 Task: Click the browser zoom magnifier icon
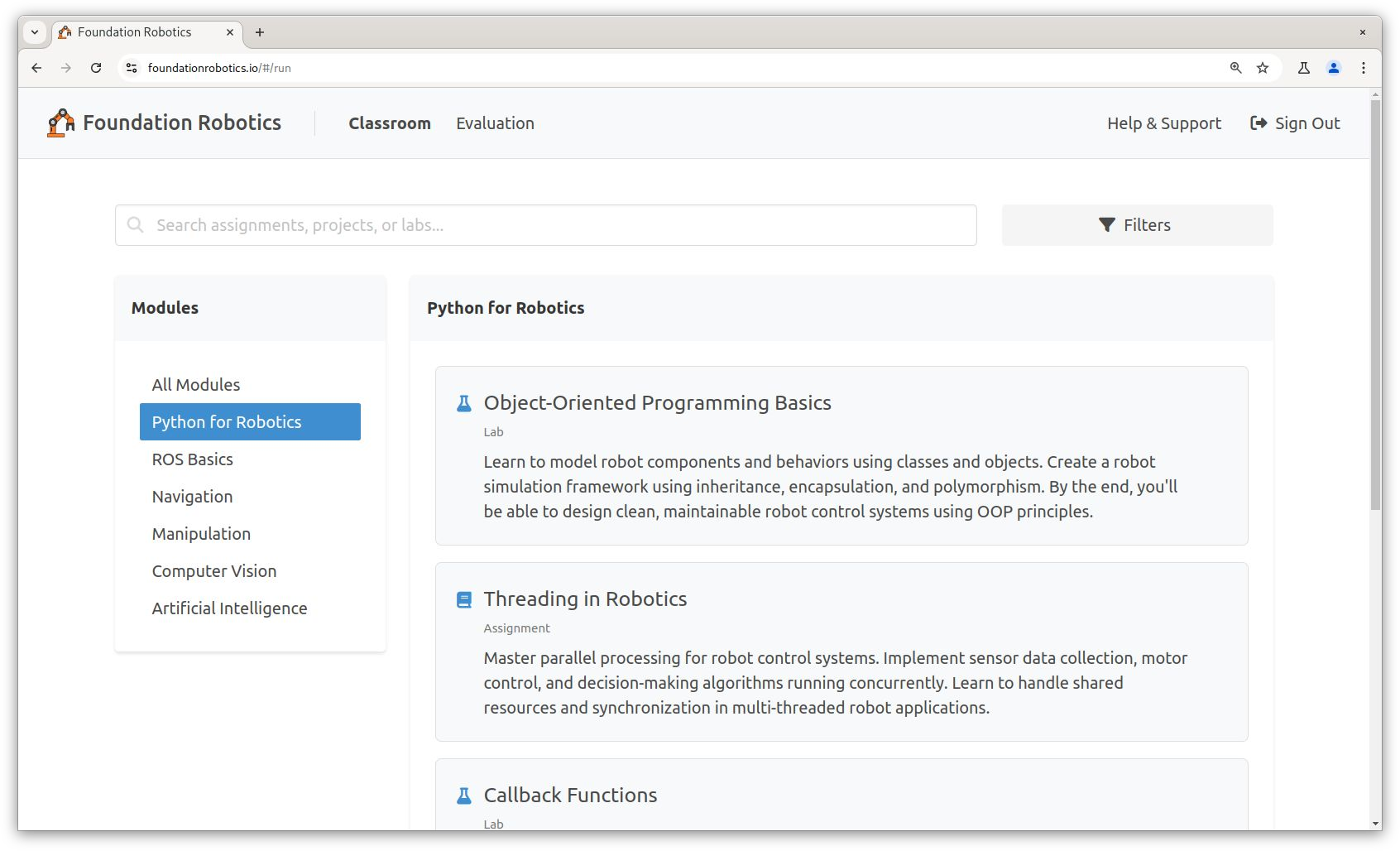pyautogui.click(x=1235, y=68)
